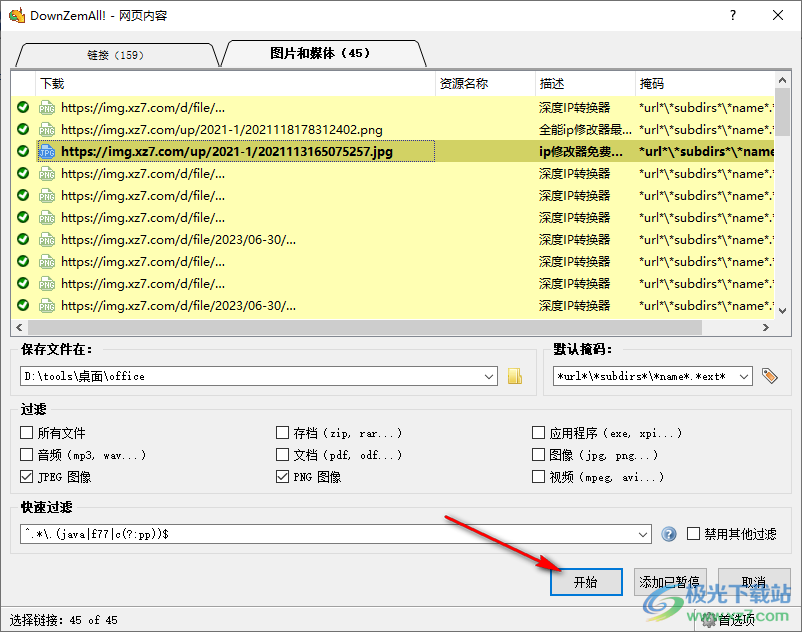
Task: Click the green check icon of the first row
Action: pos(23,107)
